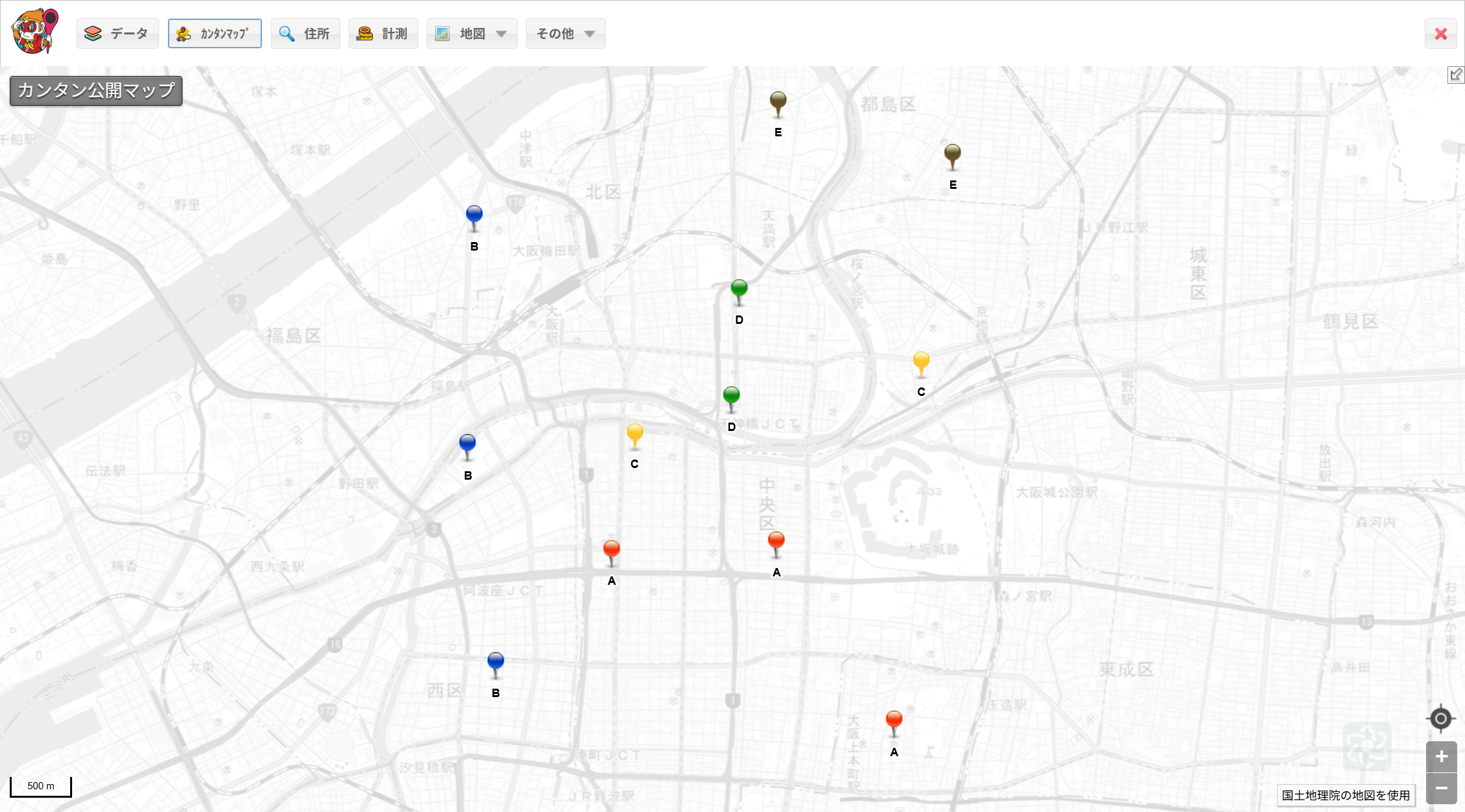Open the 住所 address search
The image size is (1465, 812).
pyautogui.click(x=305, y=34)
